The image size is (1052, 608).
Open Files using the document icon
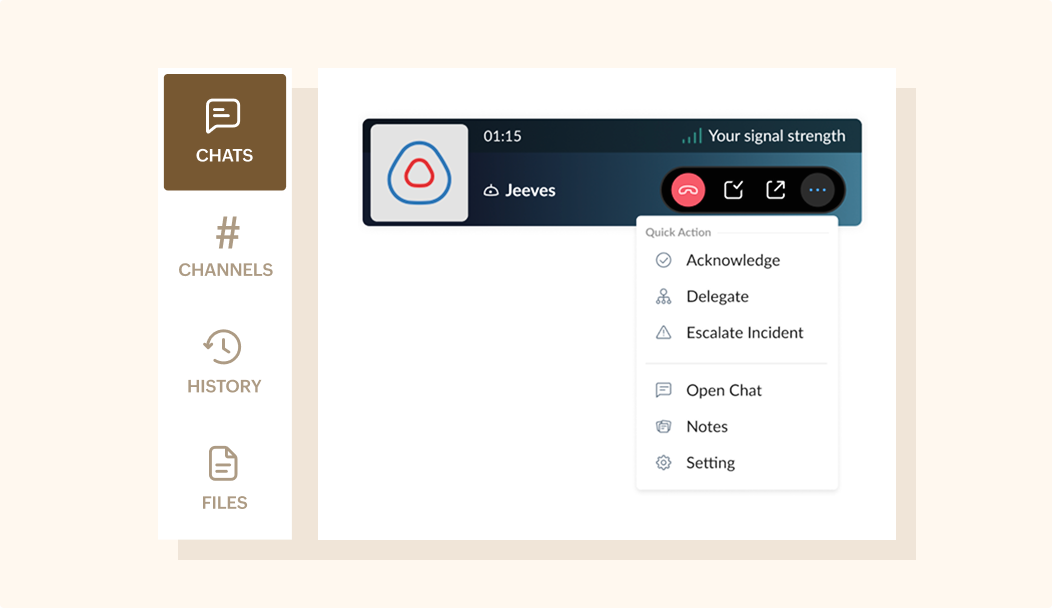[224, 464]
